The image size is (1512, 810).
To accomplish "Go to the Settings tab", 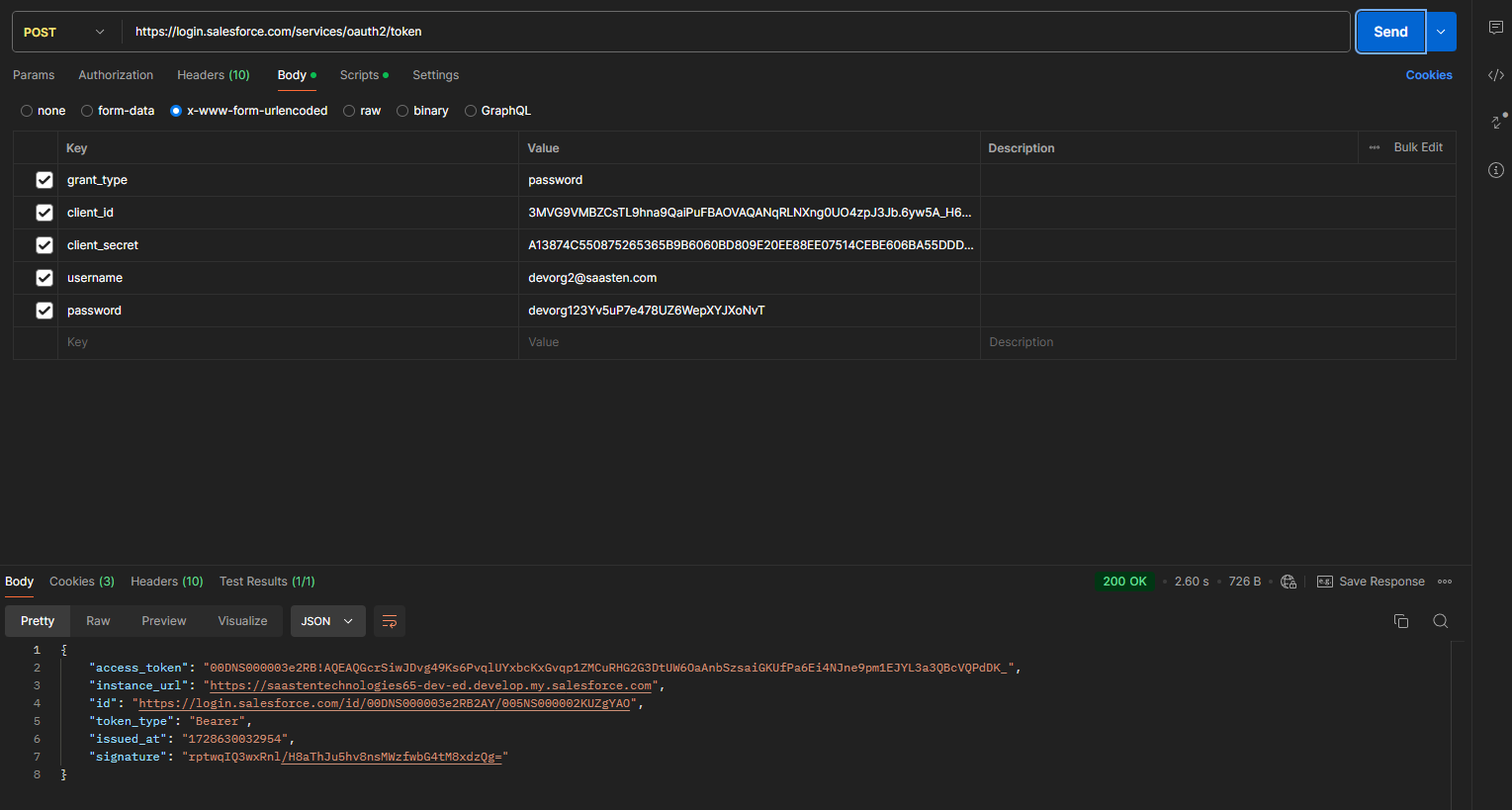I will tap(435, 75).
